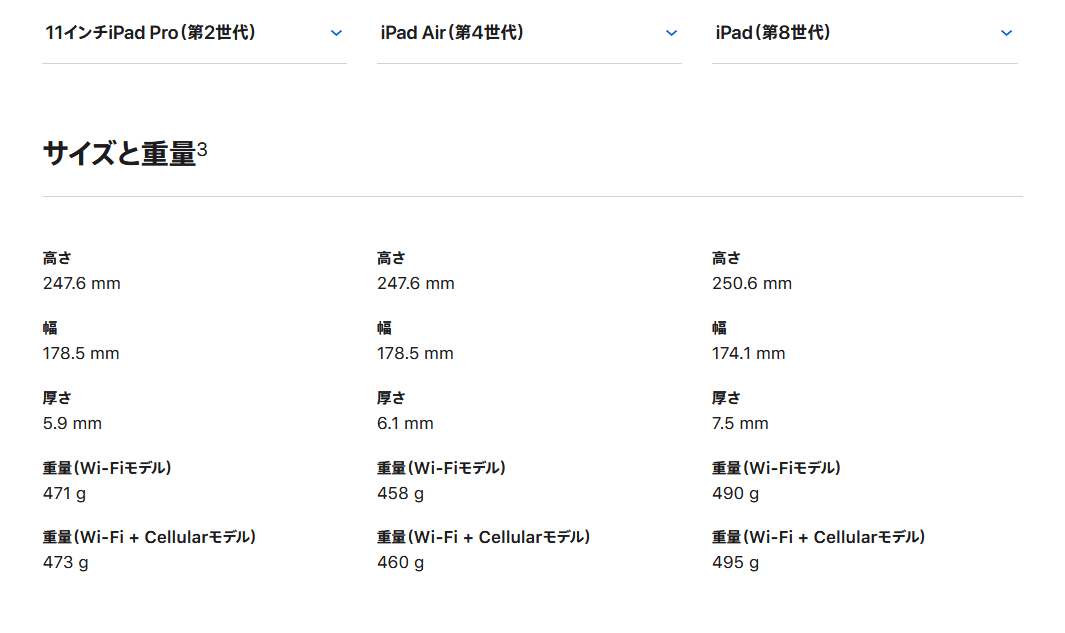Click the 495 g Cellular weight value
The height and width of the screenshot is (633, 1065).
pos(735,562)
